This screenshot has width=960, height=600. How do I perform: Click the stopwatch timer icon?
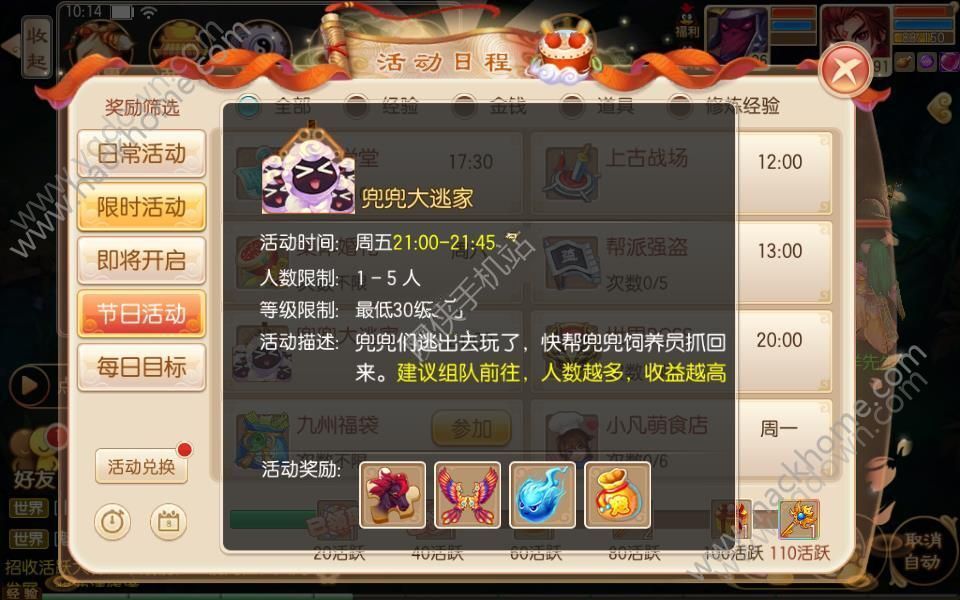(x=113, y=522)
